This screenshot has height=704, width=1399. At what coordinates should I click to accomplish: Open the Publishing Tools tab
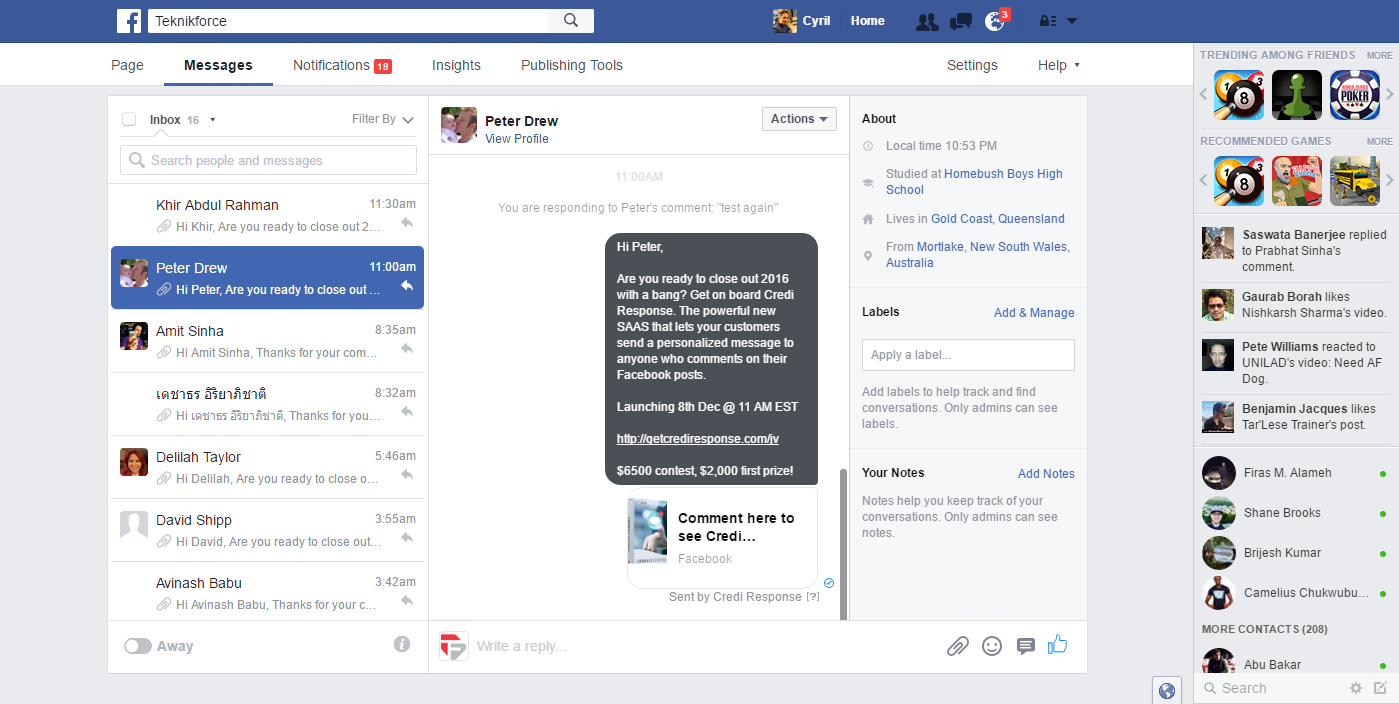pyautogui.click(x=572, y=65)
